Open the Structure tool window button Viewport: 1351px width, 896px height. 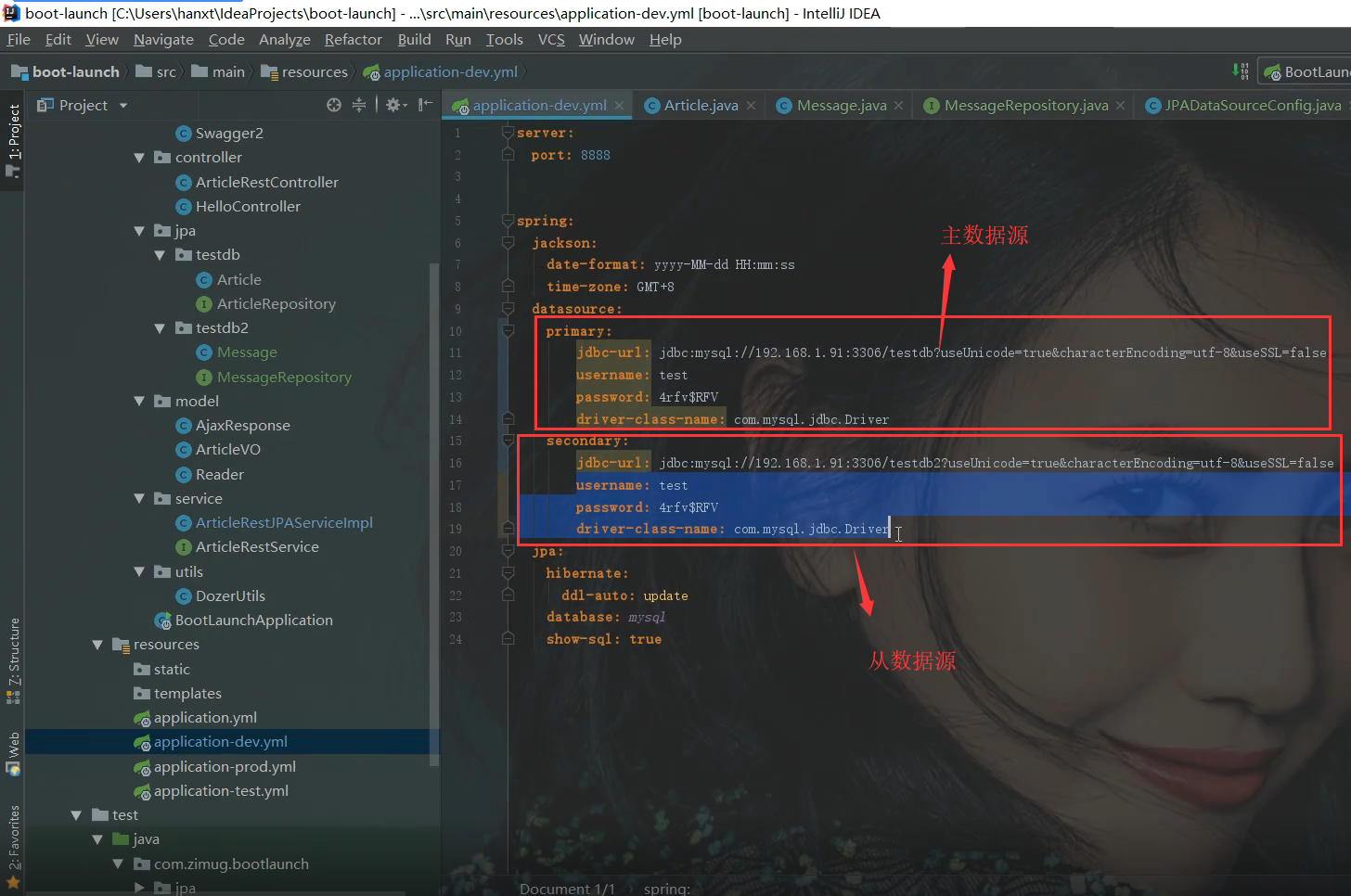point(13,660)
